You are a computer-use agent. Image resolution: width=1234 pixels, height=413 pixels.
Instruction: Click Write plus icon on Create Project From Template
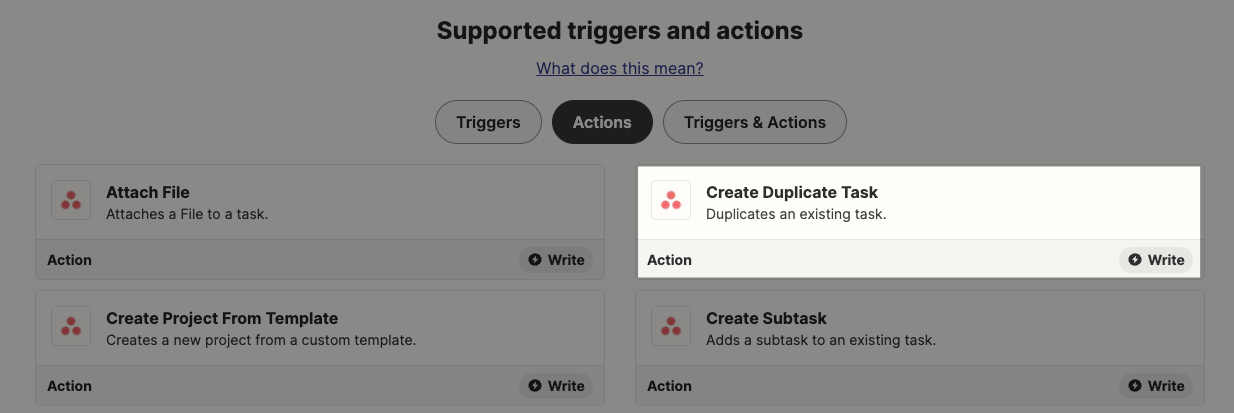click(x=535, y=386)
